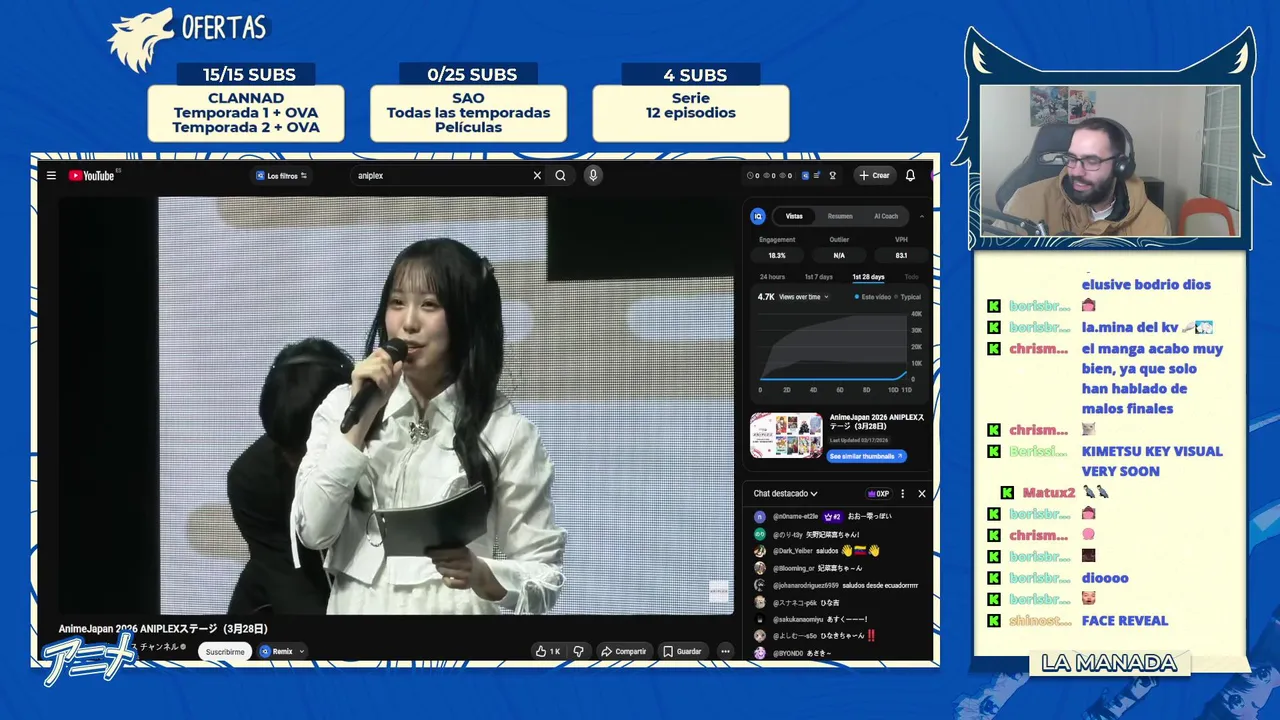Click the KIMETSU KEY VISUAL VERY SOON message

pyautogui.click(x=1152, y=461)
